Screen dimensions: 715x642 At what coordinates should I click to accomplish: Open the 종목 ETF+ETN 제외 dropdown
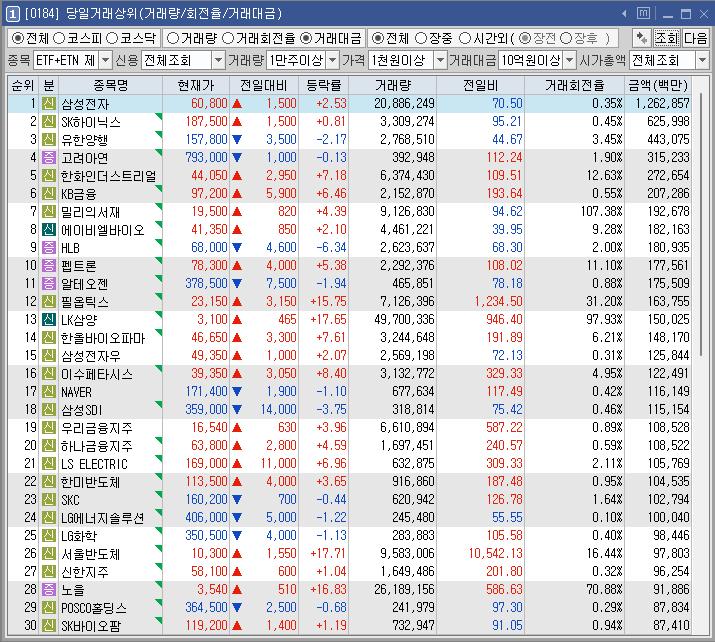pyautogui.click(x=105, y=60)
